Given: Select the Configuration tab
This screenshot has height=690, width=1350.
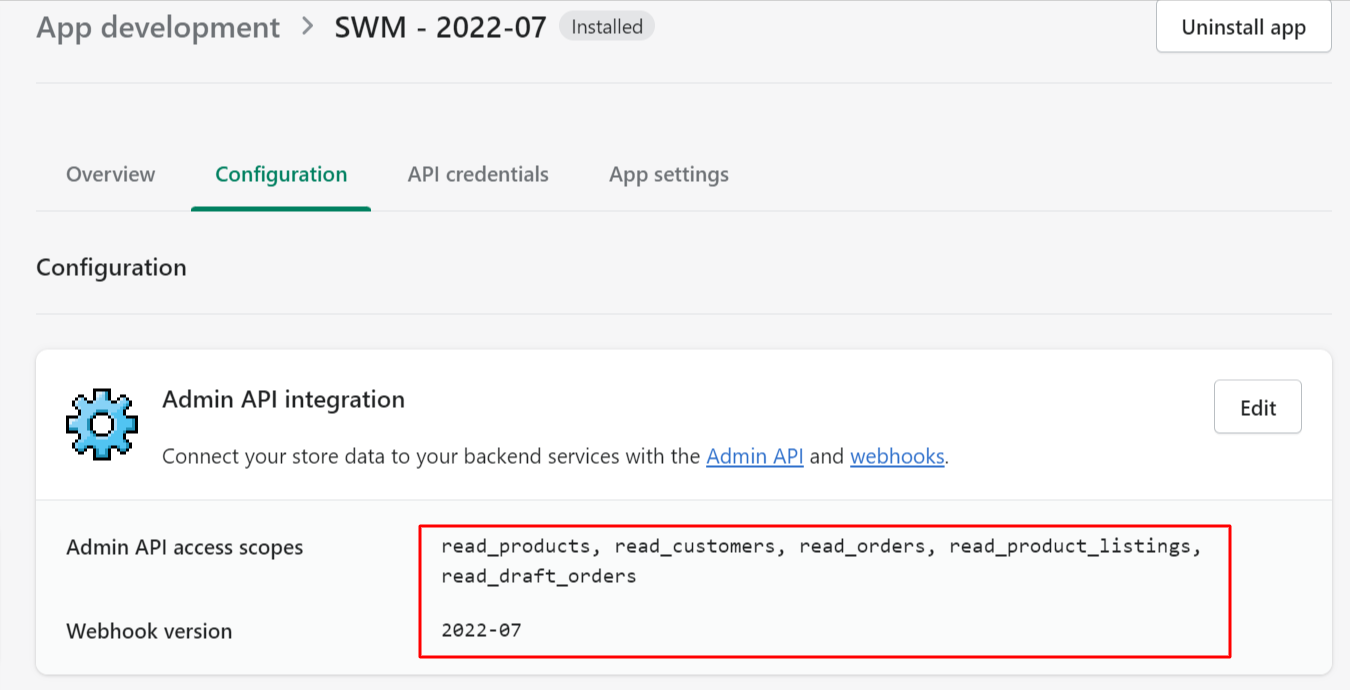Looking at the screenshot, I should [281, 174].
